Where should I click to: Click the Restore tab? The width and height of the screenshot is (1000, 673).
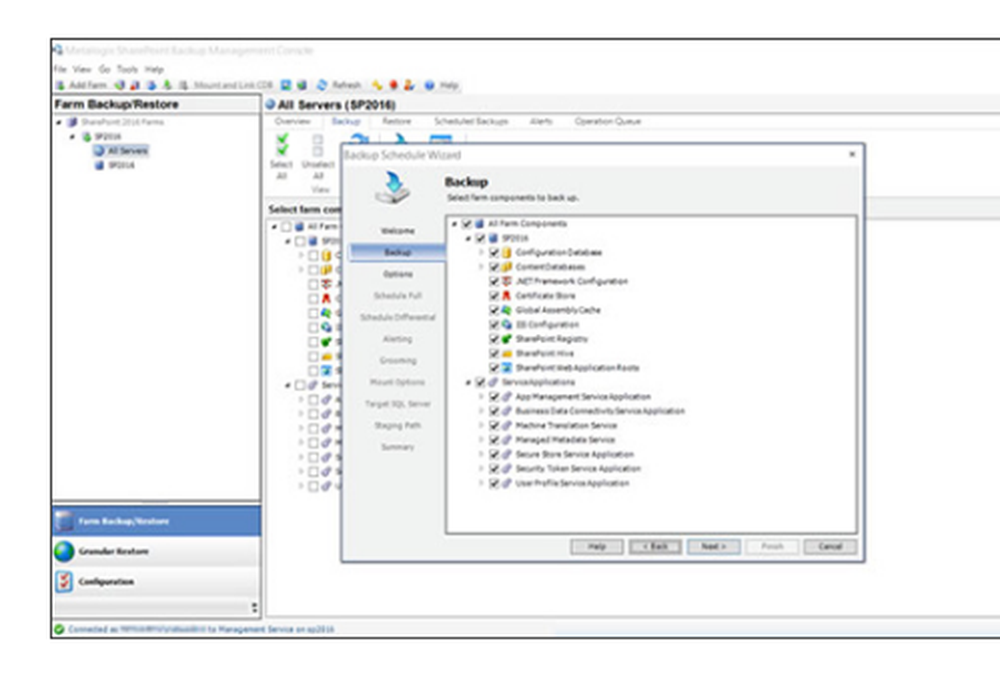tap(397, 121)
